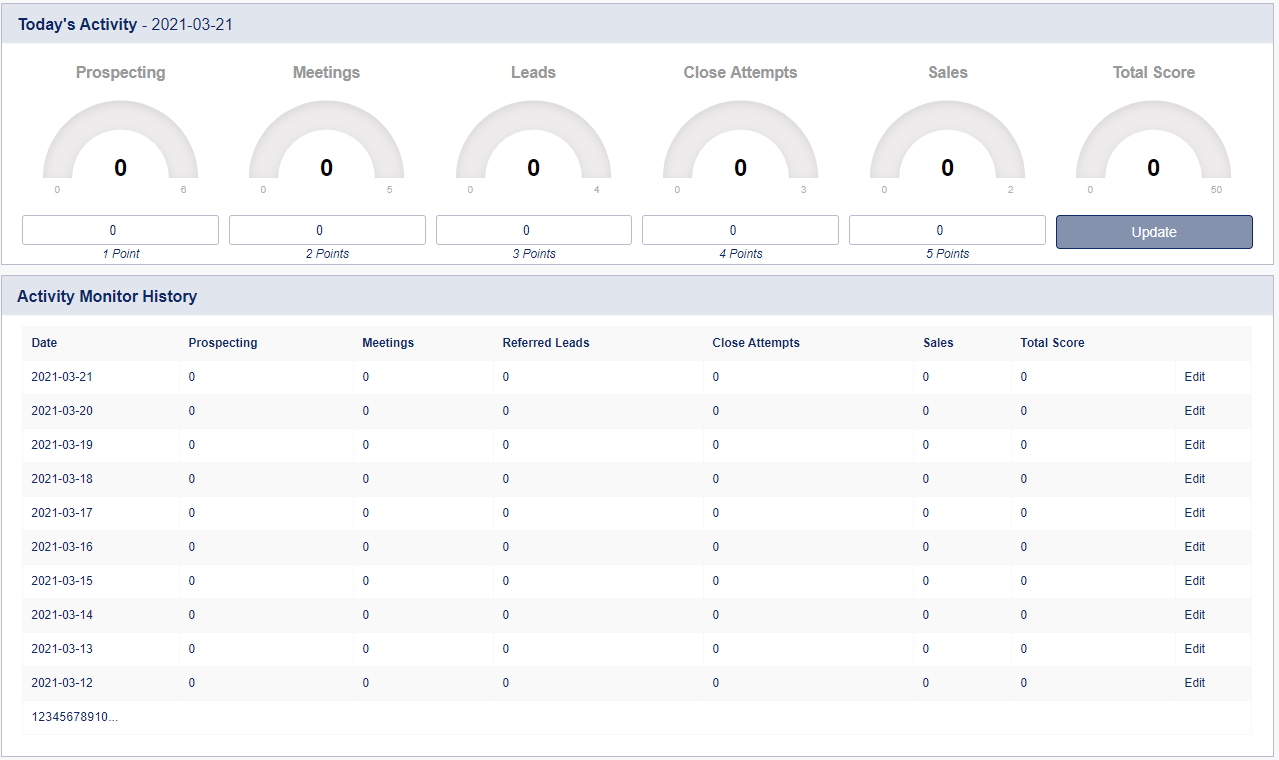Image resolution: width=1279 pixels, height=760 pixels.
Task: Focus the Meetings count input field
Action: [326, 230]
